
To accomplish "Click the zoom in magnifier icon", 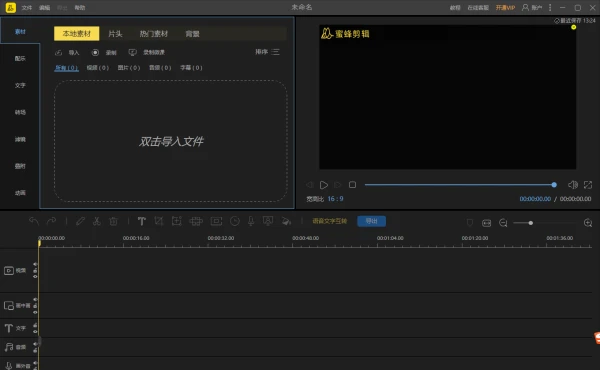I will tap(588, 223).
